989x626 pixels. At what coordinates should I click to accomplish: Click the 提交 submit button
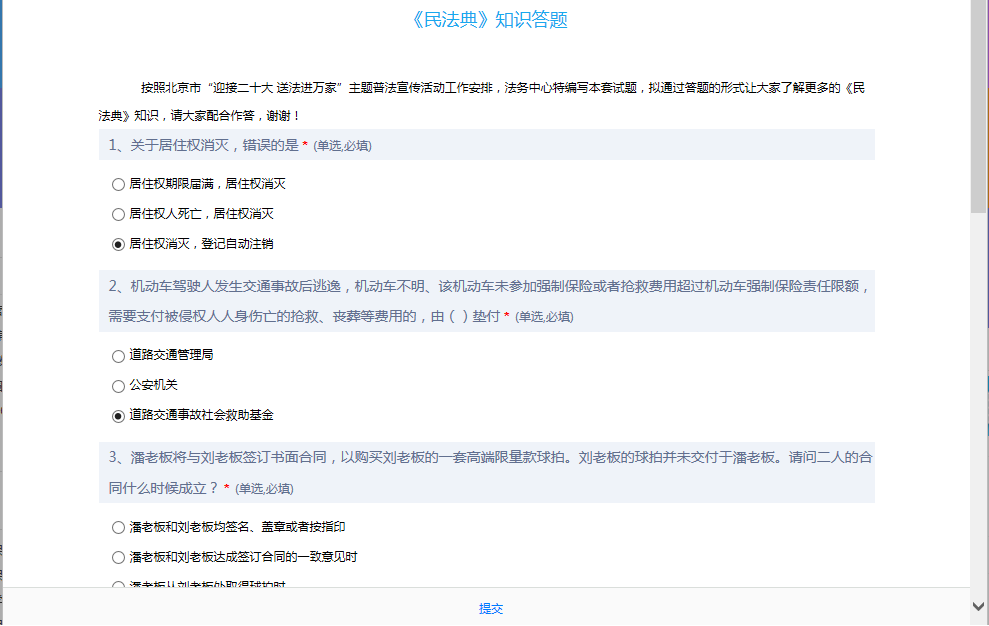pyautogui.click(x=490, y=608)
